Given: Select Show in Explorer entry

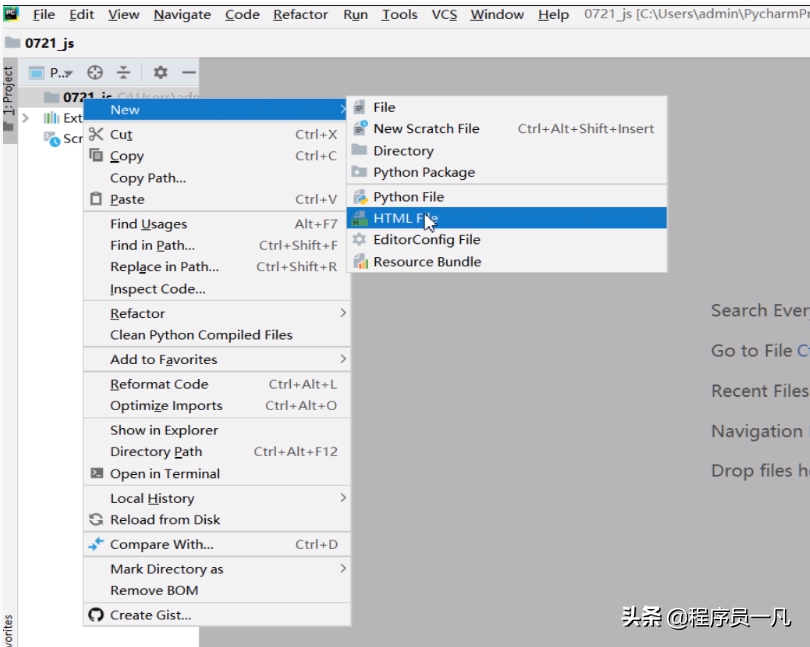Looking at the screenshot, I should click(216, 430).
